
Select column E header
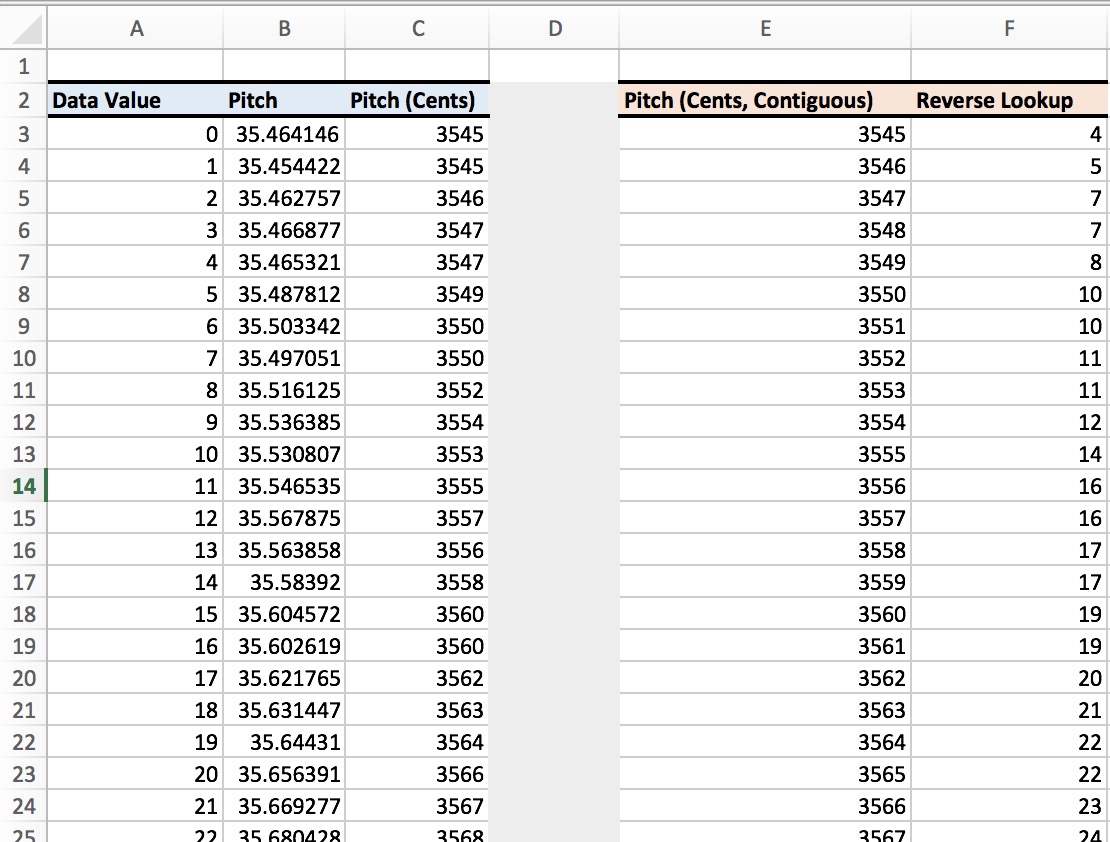click(764, 28)
